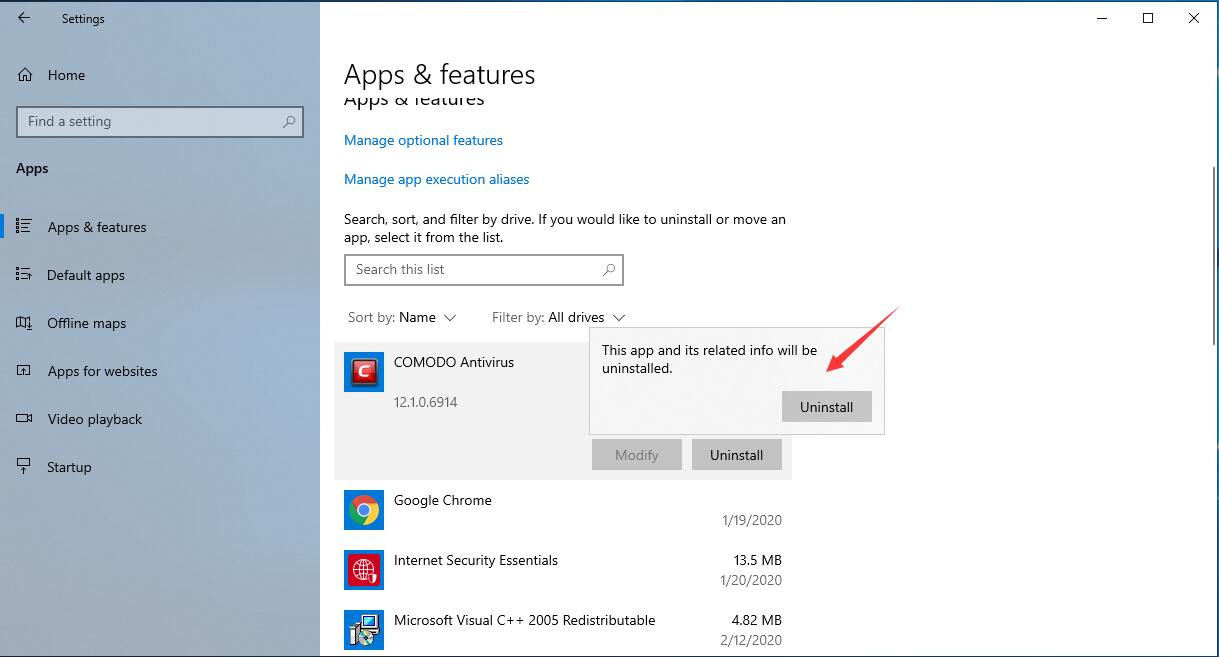Click the Modify button for COMODO Antivirus
1219x657 pixels.
(x=637, y=455)
